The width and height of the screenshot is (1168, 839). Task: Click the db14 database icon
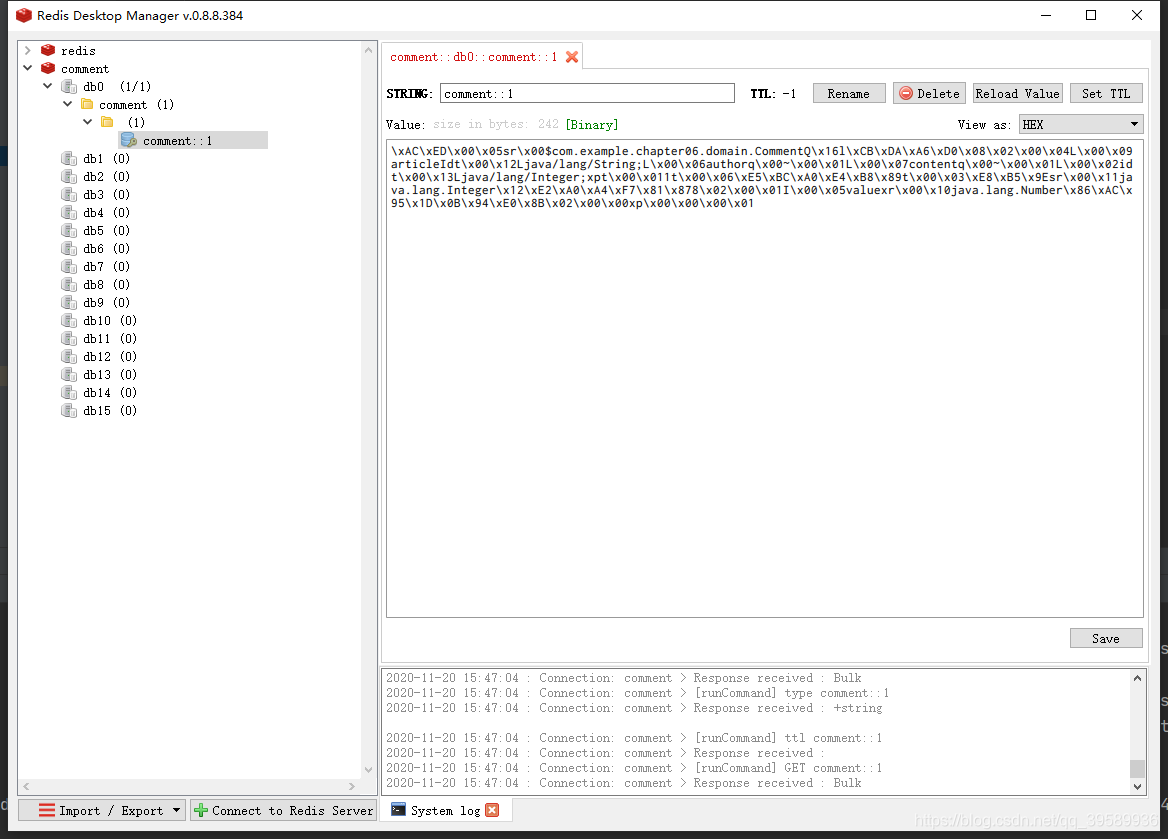point(69,392)
